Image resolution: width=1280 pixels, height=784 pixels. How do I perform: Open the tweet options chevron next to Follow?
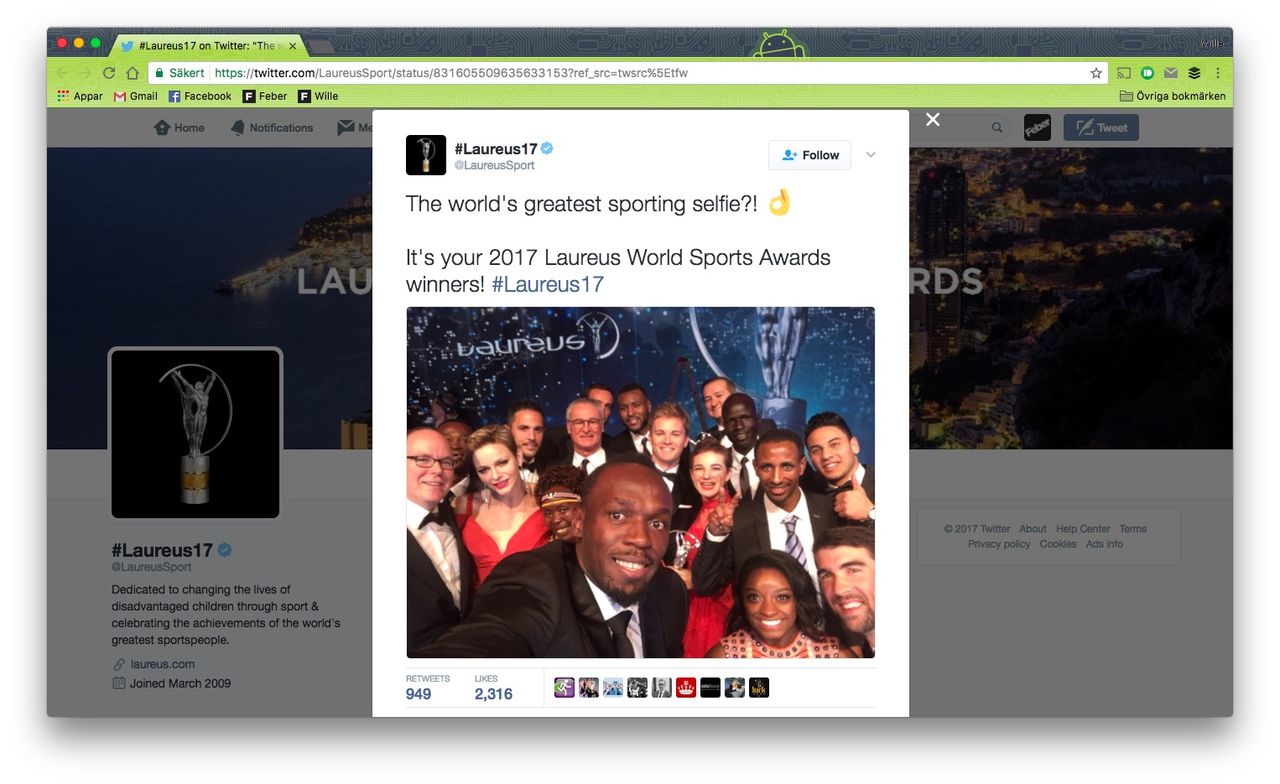[870, 155]
